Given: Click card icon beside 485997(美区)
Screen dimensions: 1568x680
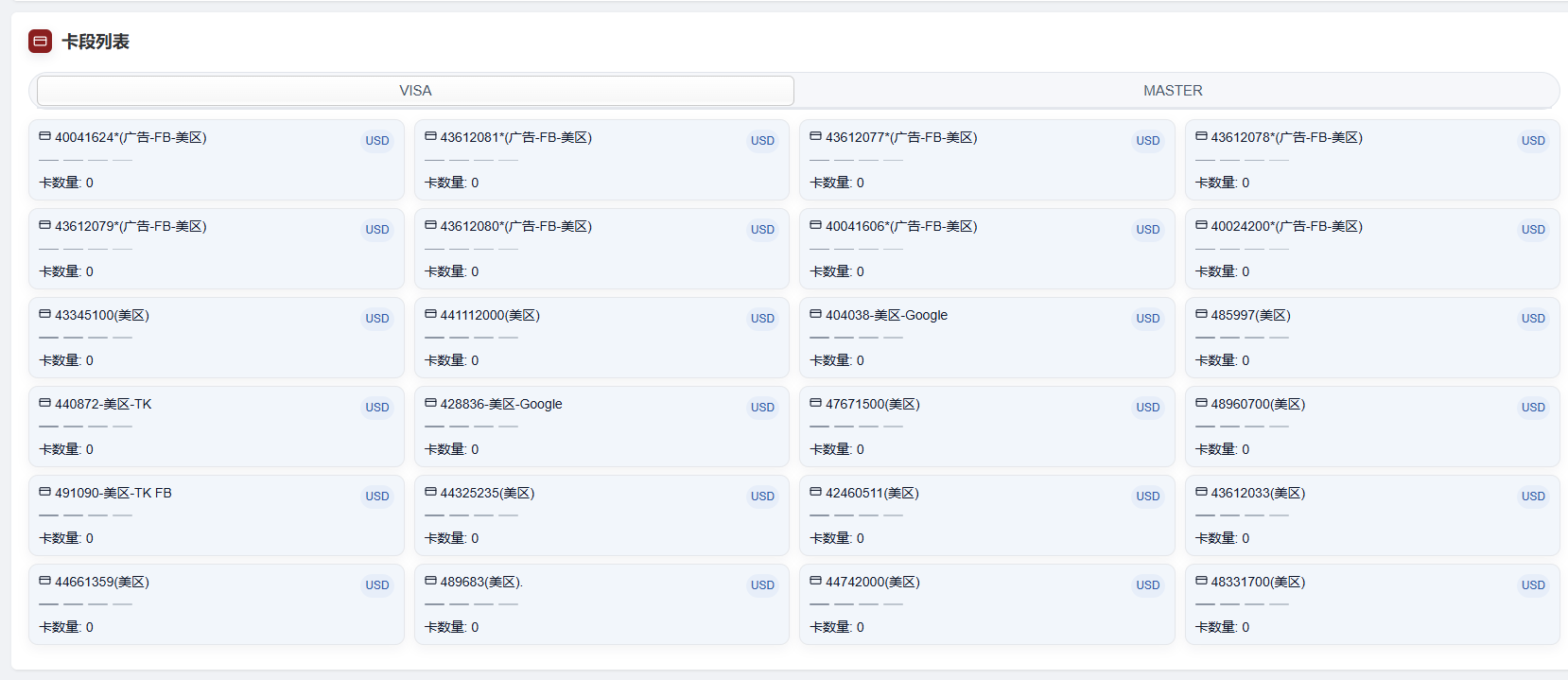Looking at the screenshot, I should tap(1201, 314).
